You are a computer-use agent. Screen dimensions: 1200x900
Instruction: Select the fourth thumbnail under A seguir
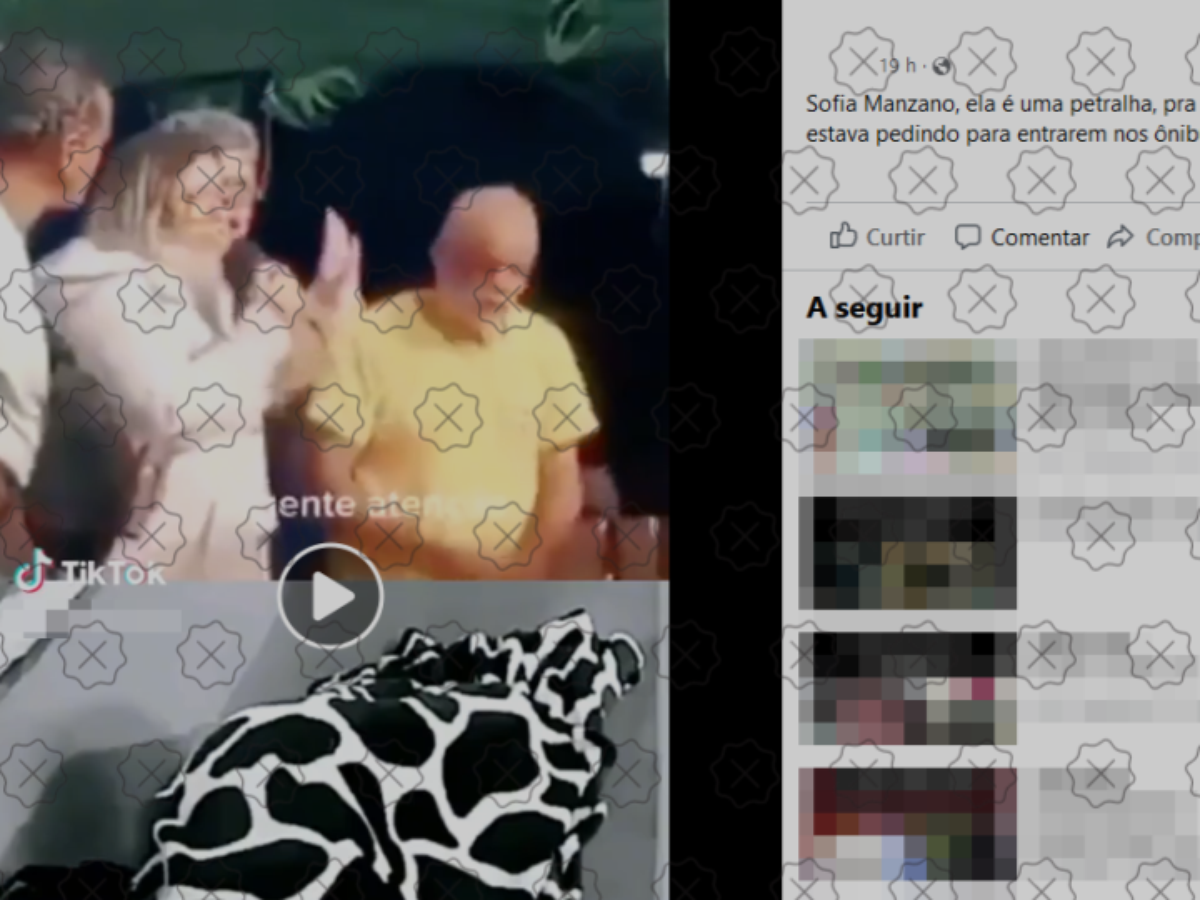(907, 823)
